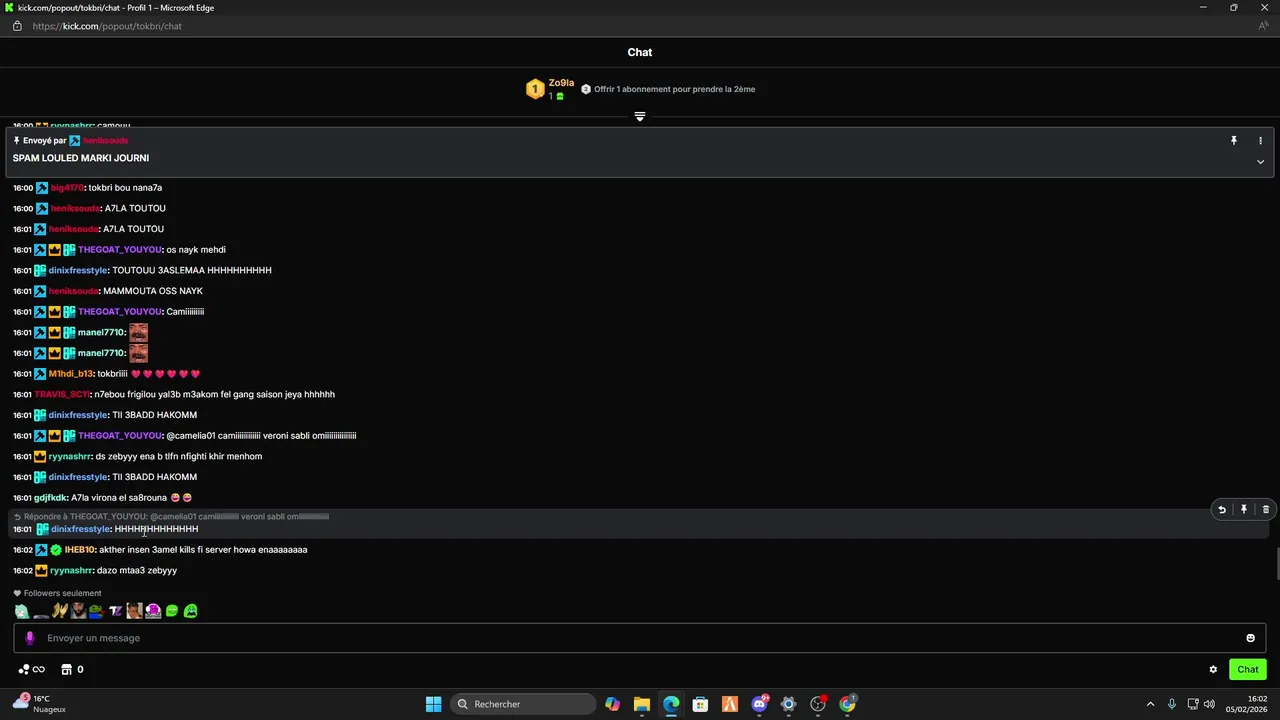The width and height of the screenshot is (1280, 720).
Task: Insert the TZ logo emote
Action: pos(116,611)
